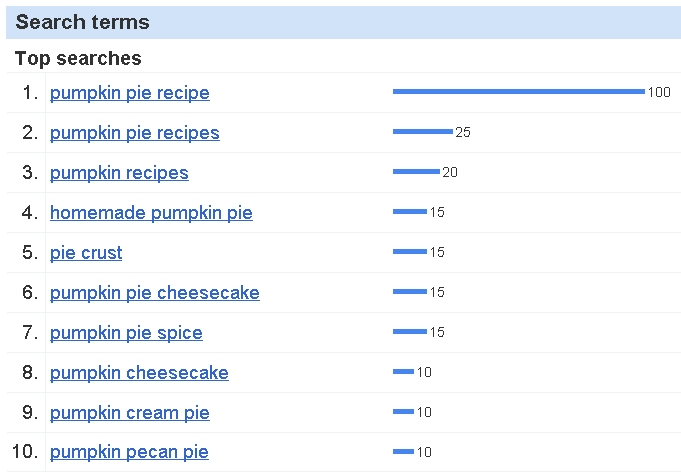This screenshot has height=473, width=681.
Task: Click the 'Search terms' header bar
Action: click(x=342, y=22)
